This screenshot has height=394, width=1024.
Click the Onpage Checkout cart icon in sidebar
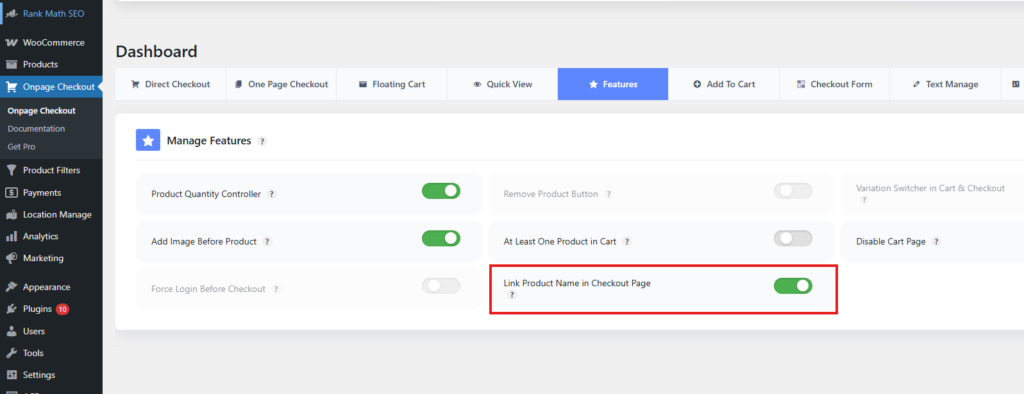tap(11, 87)
